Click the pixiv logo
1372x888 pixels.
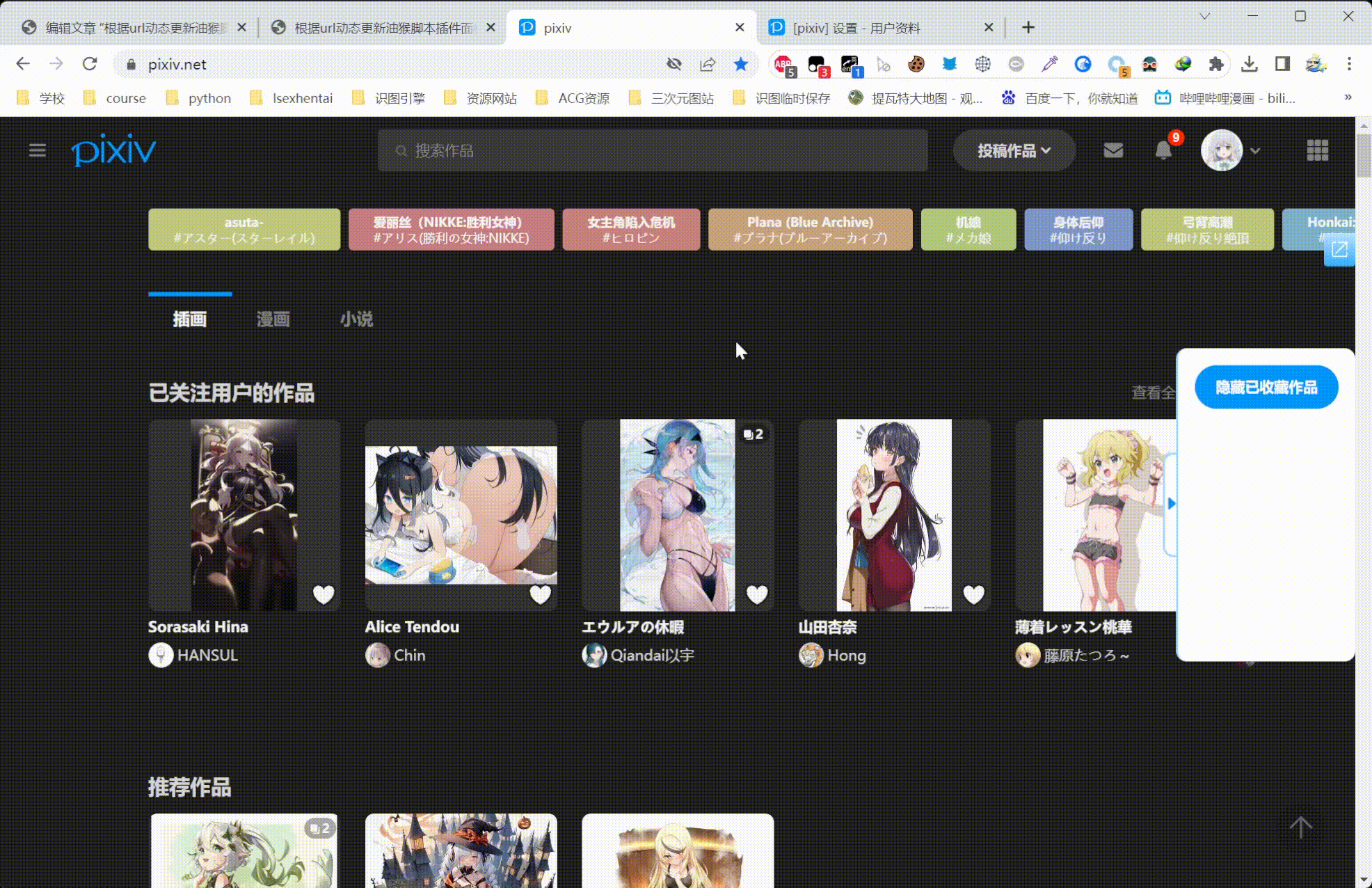tap(114, 150)
